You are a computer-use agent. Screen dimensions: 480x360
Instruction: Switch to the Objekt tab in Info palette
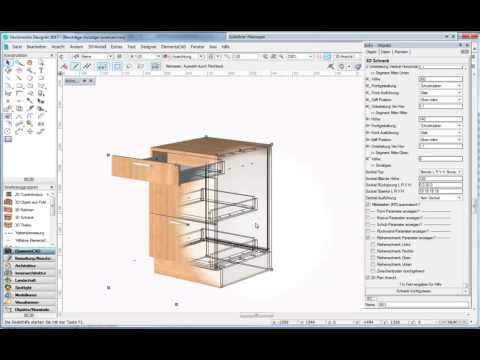click(371, 52)
